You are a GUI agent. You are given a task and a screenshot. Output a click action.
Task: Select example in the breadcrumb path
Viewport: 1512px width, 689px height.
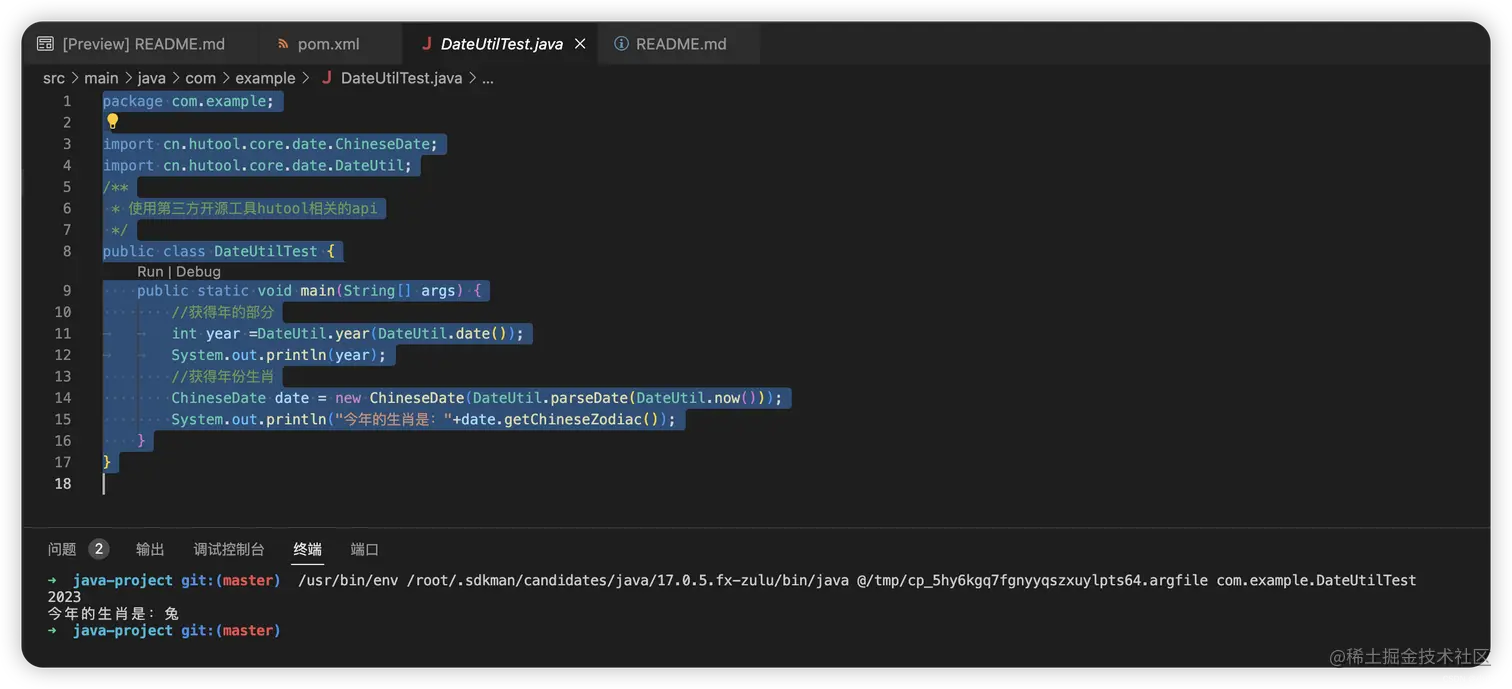(265, 78)
